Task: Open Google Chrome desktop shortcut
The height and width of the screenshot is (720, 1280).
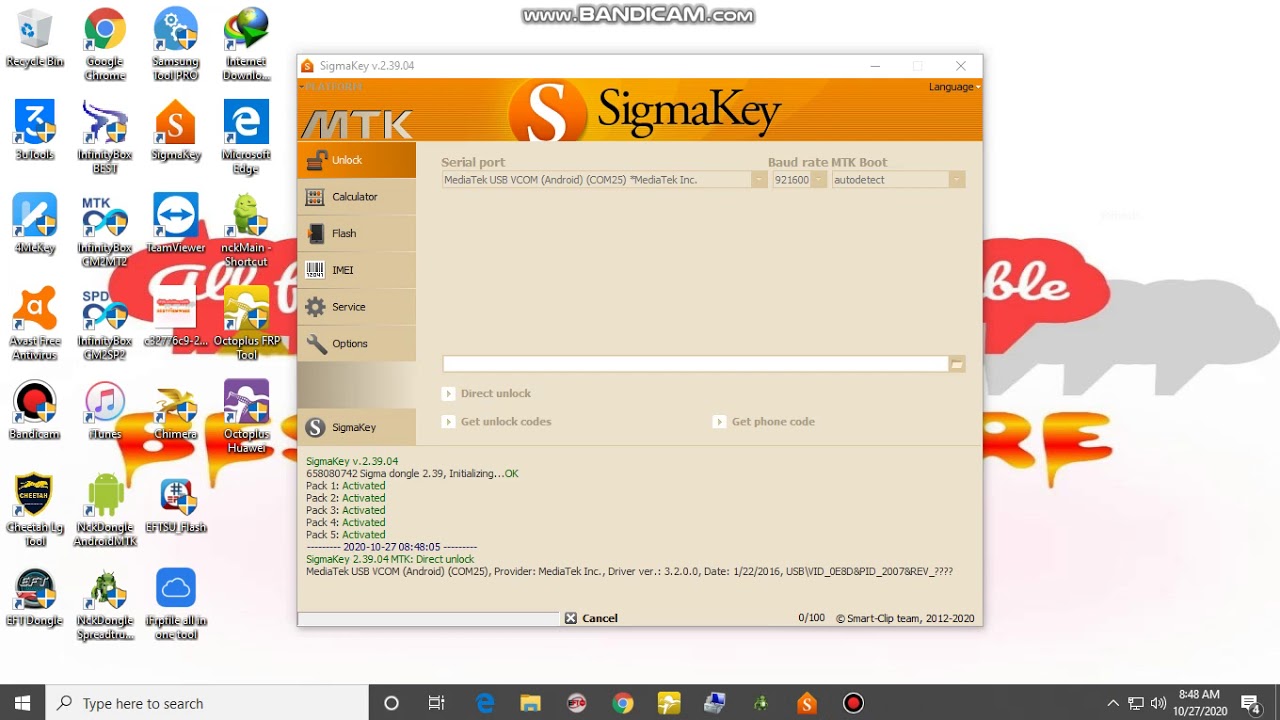Action: point(105,45)
